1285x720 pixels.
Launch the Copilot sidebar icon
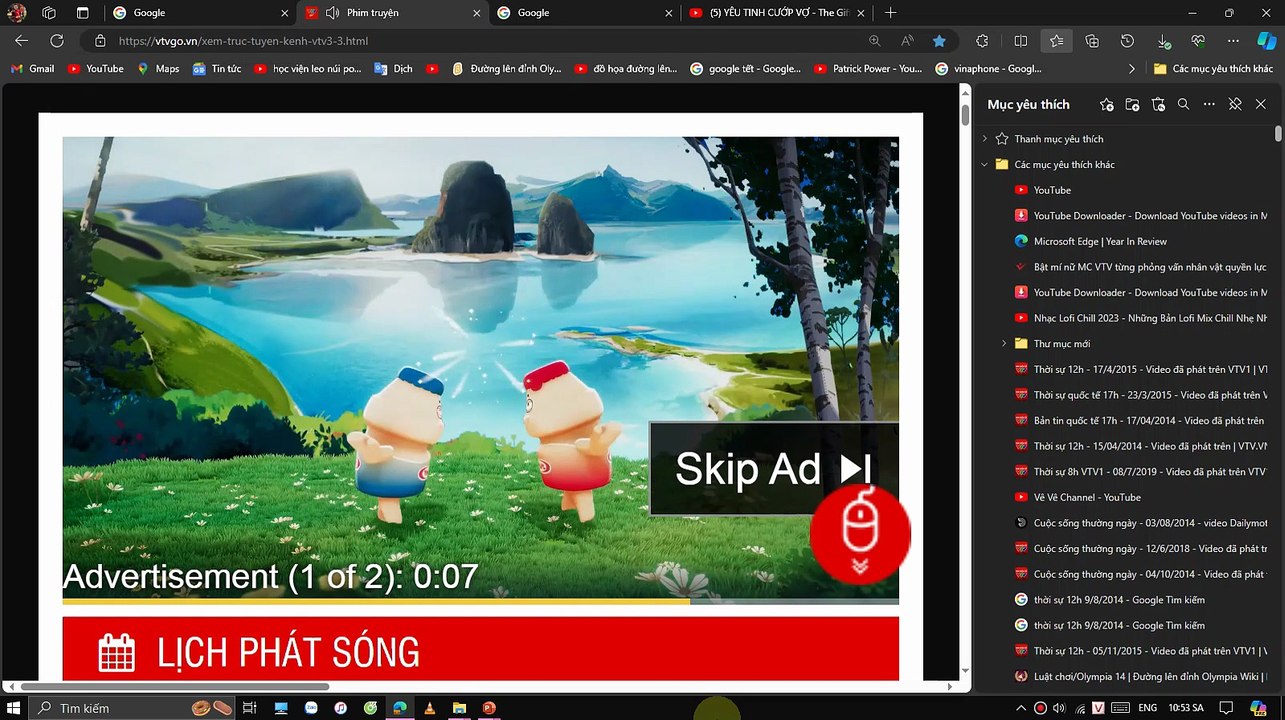point(1266,41)
